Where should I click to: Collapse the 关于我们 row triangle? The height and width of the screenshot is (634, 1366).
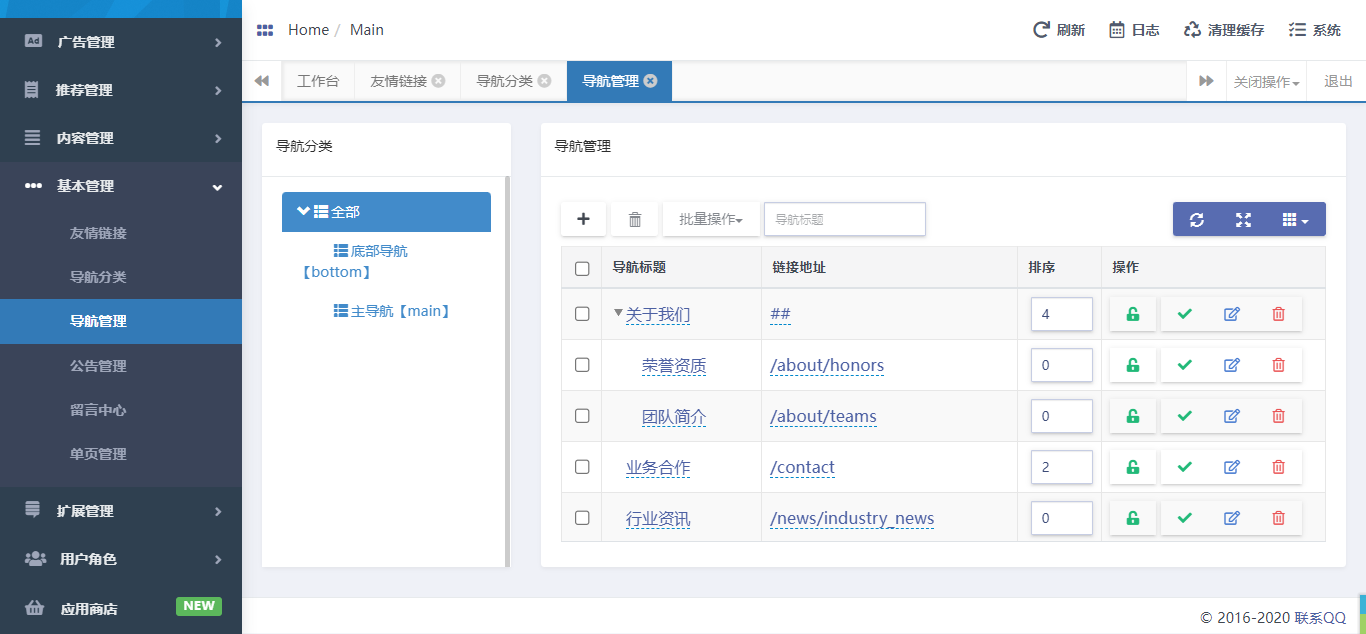tap(618, 313)
